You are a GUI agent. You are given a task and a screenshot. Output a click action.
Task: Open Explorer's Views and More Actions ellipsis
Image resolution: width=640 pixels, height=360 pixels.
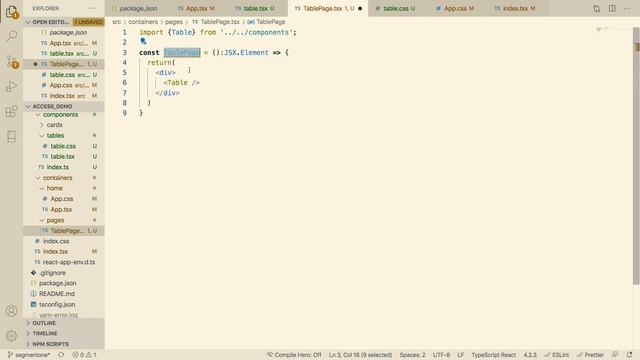click(92, 8)
